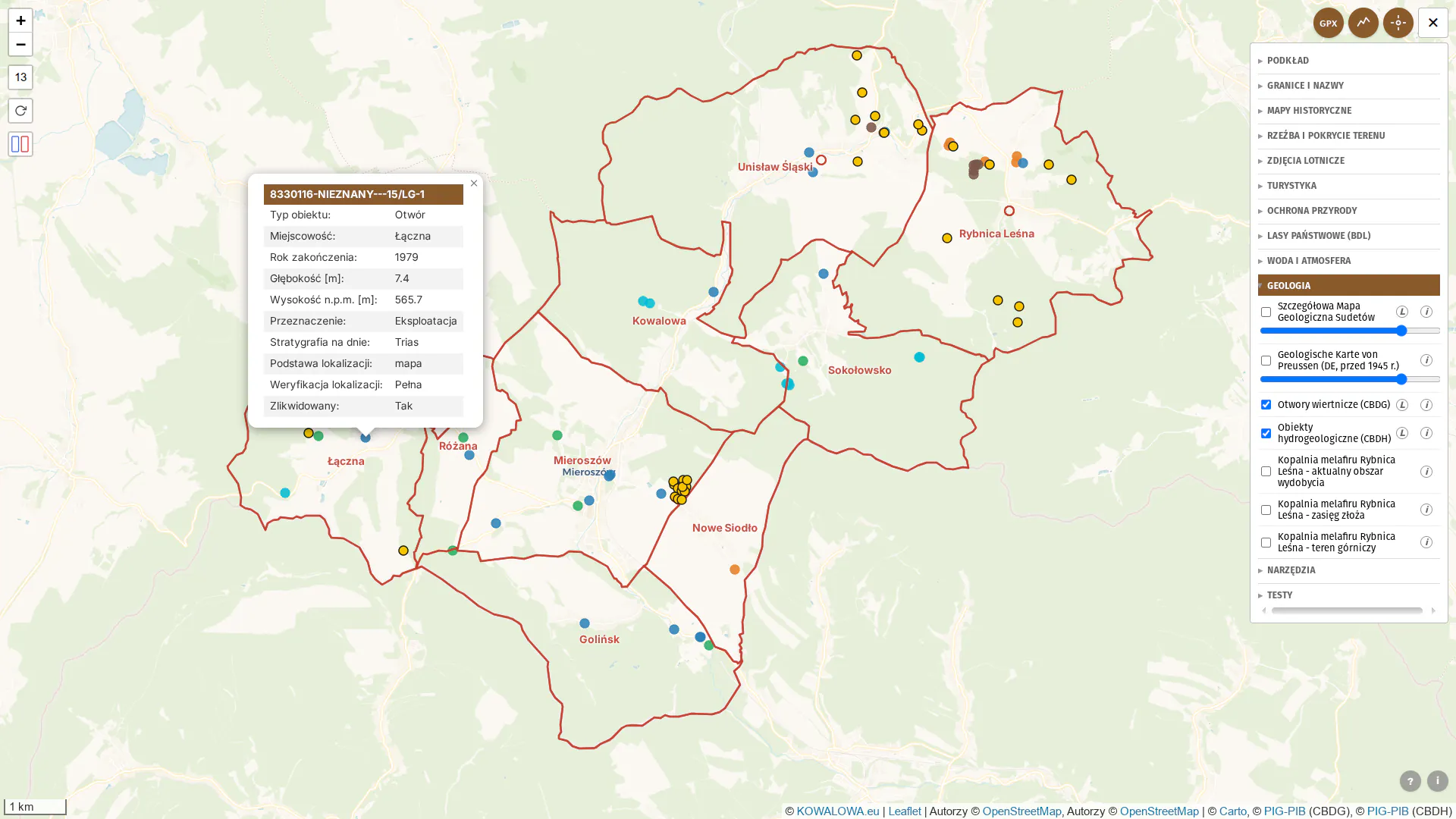
Task: Enable Szczegółowa Mapa Geologiczna Sudetów layer
Action: [1266, 312]
